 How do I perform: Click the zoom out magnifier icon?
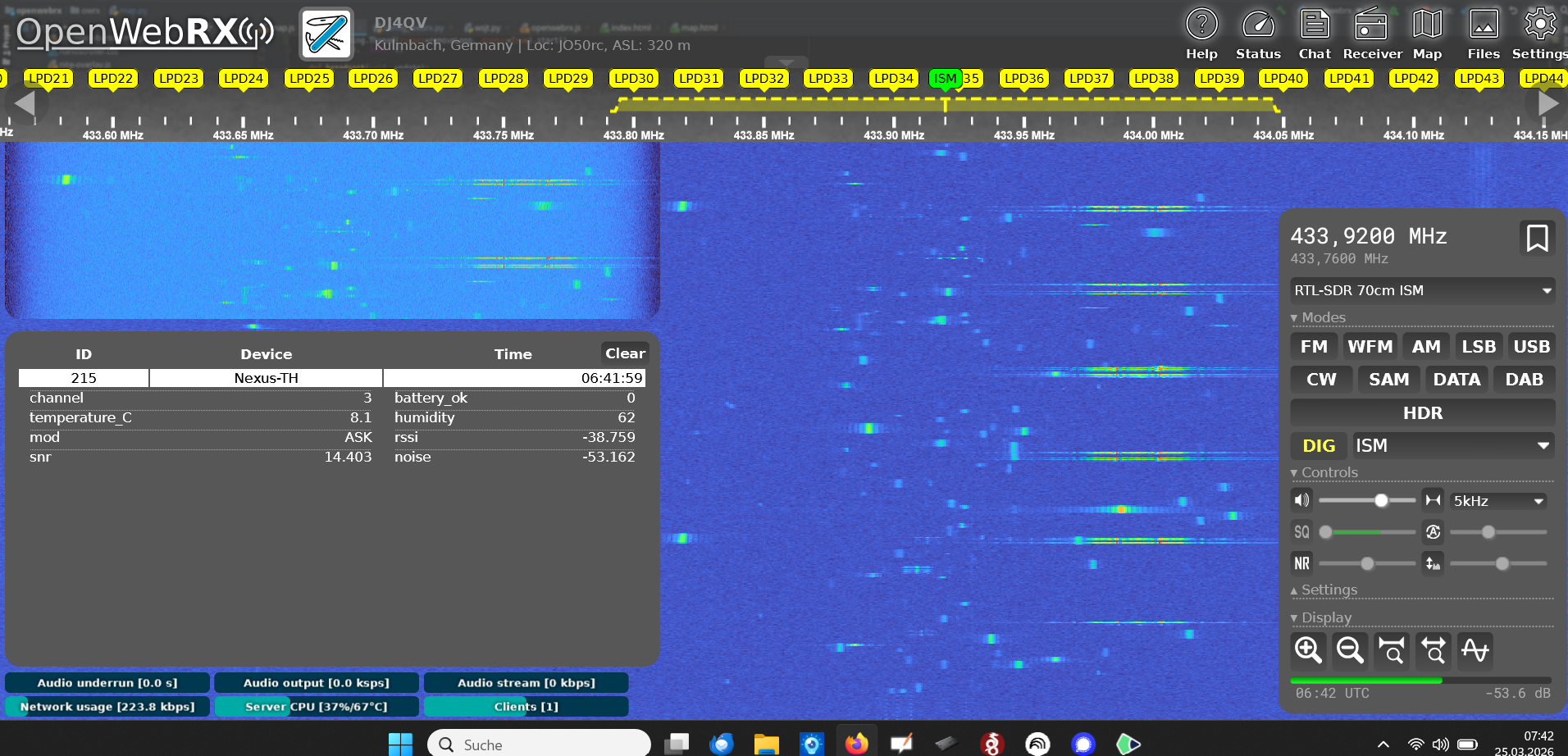pyautogui.click(x=1349, y=650)
